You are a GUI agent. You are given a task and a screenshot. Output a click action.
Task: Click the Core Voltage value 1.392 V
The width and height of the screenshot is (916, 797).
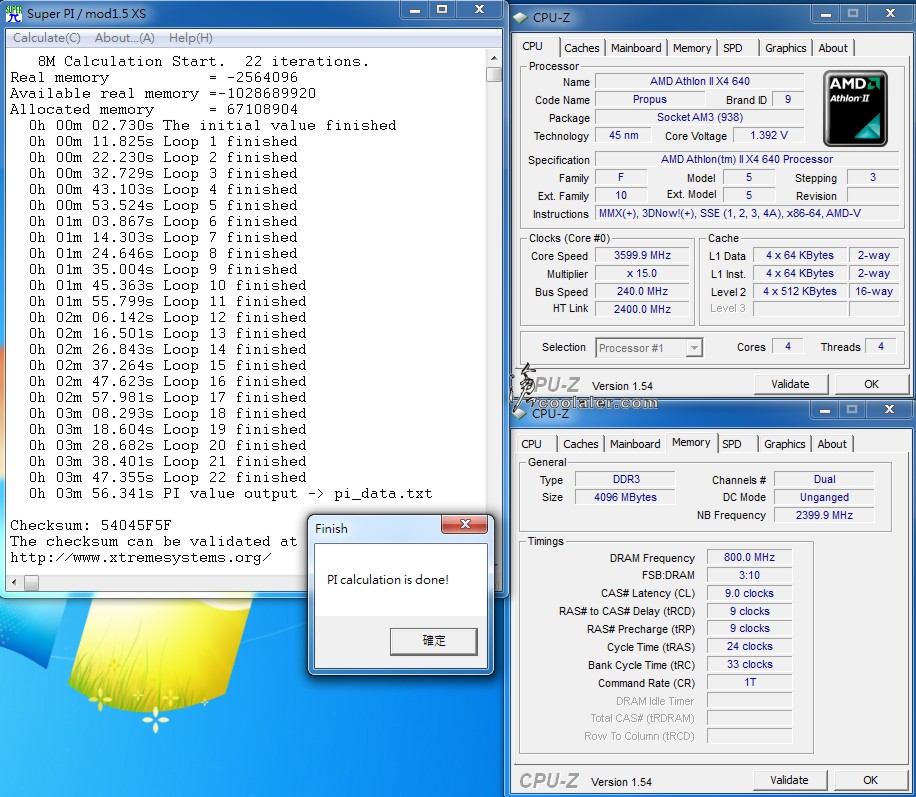[769, 136]
